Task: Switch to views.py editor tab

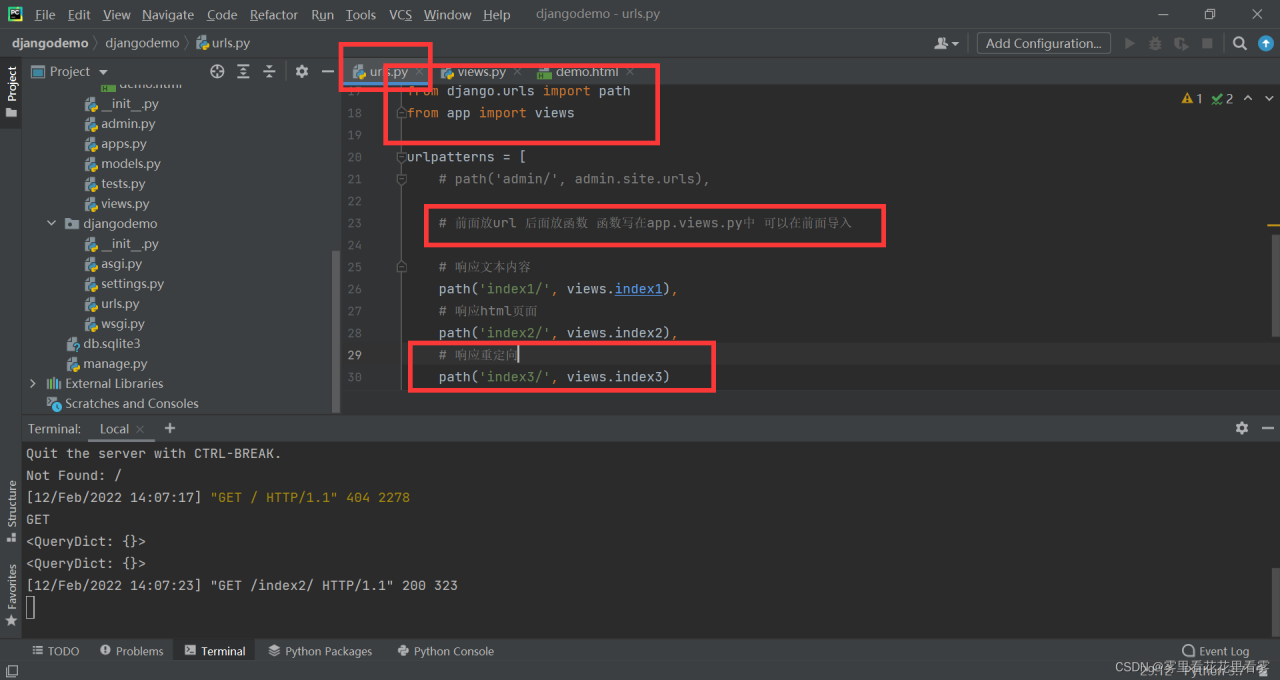Action: click(x=480, y=72)
